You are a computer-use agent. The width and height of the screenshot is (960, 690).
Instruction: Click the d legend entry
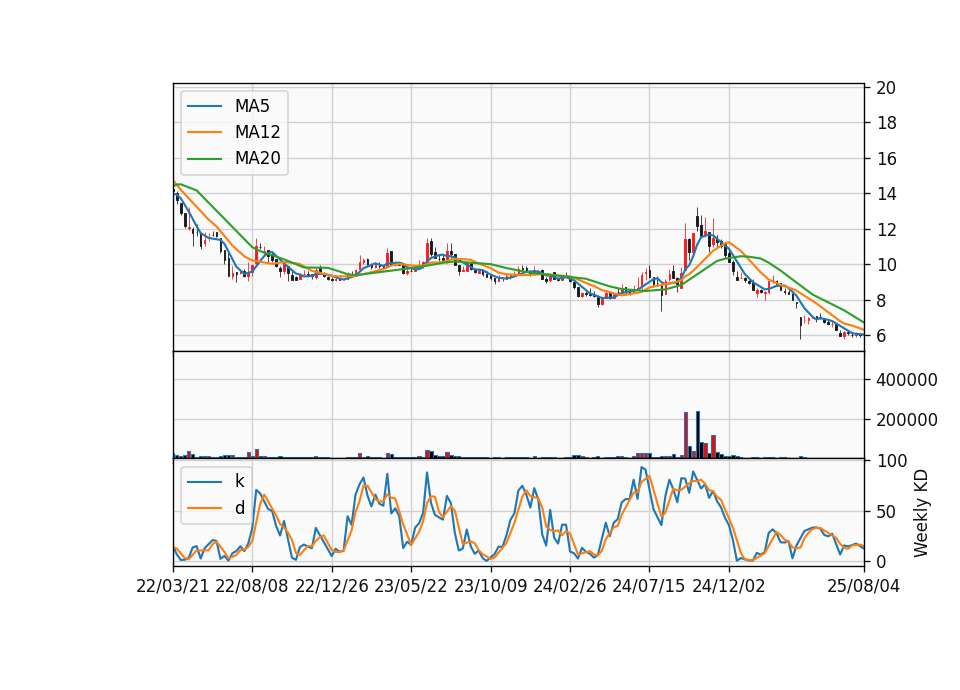(x=239, y=508)
